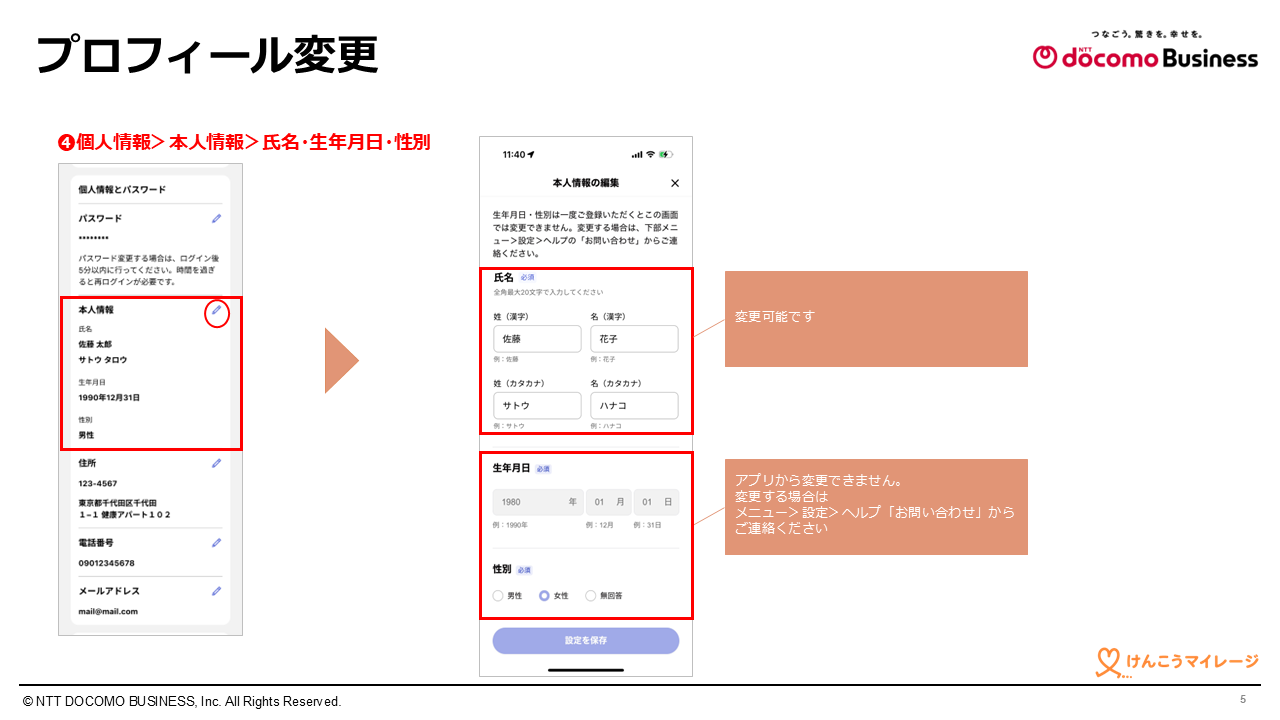Close the 本人情報の編集 screen with X
The height and width of the screenshot is (720, 1280).
point(674,183)
